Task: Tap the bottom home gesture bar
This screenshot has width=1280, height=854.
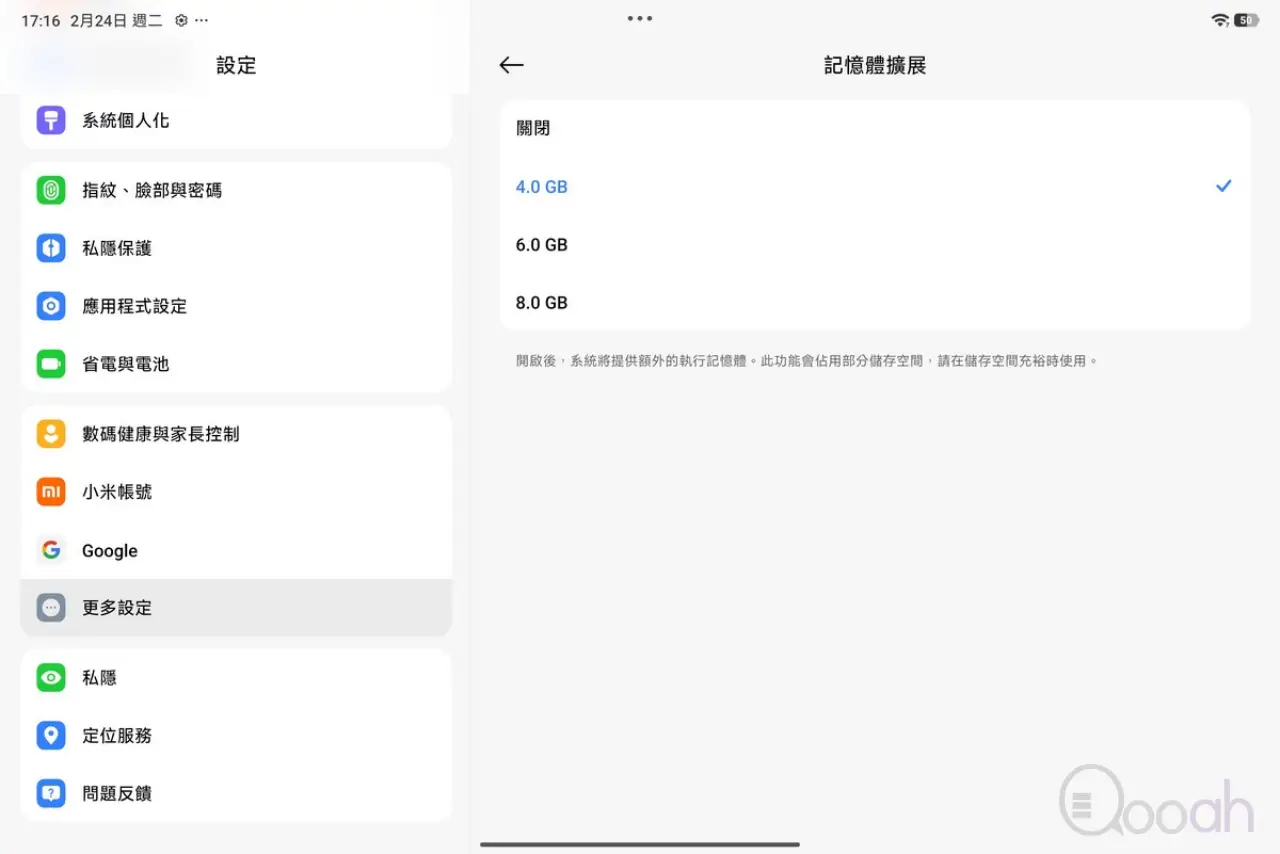Action: 640,845
